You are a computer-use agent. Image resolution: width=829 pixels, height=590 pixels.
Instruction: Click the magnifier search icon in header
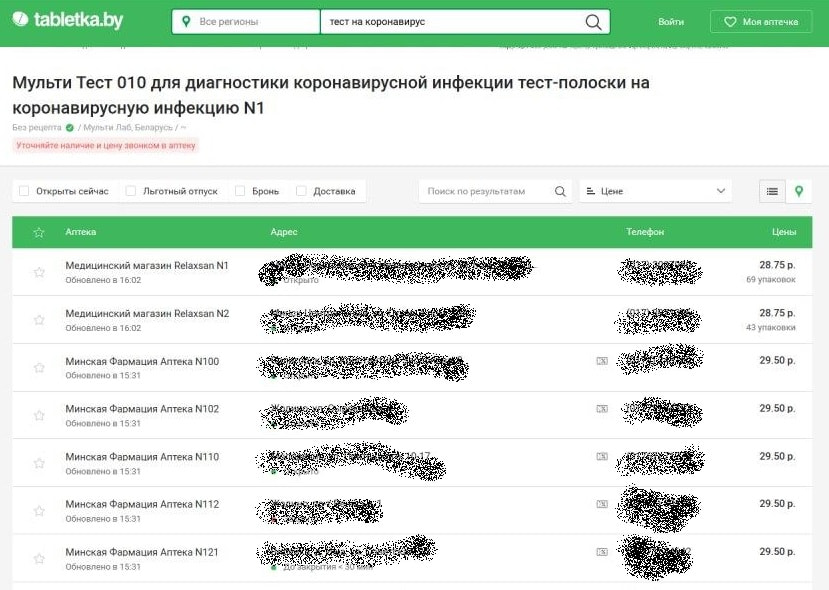tap(593, 22)
